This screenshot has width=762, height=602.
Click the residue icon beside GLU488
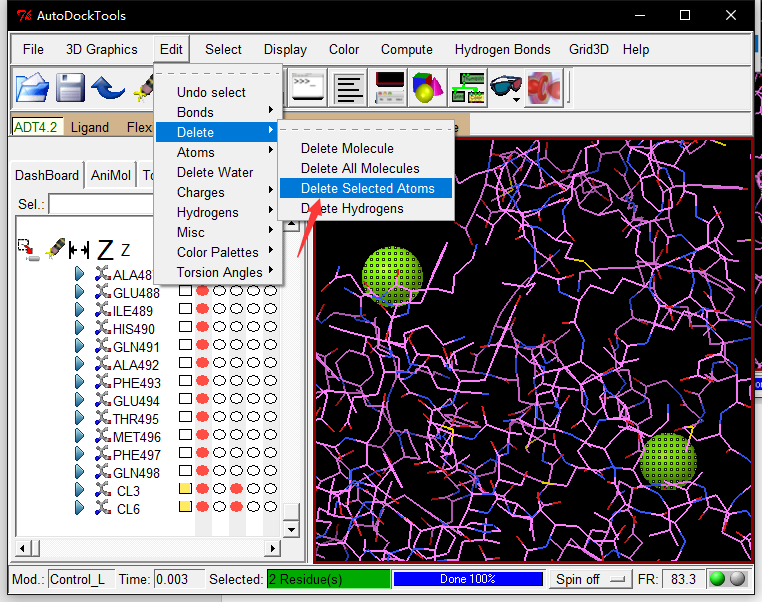tap(103, 292)
